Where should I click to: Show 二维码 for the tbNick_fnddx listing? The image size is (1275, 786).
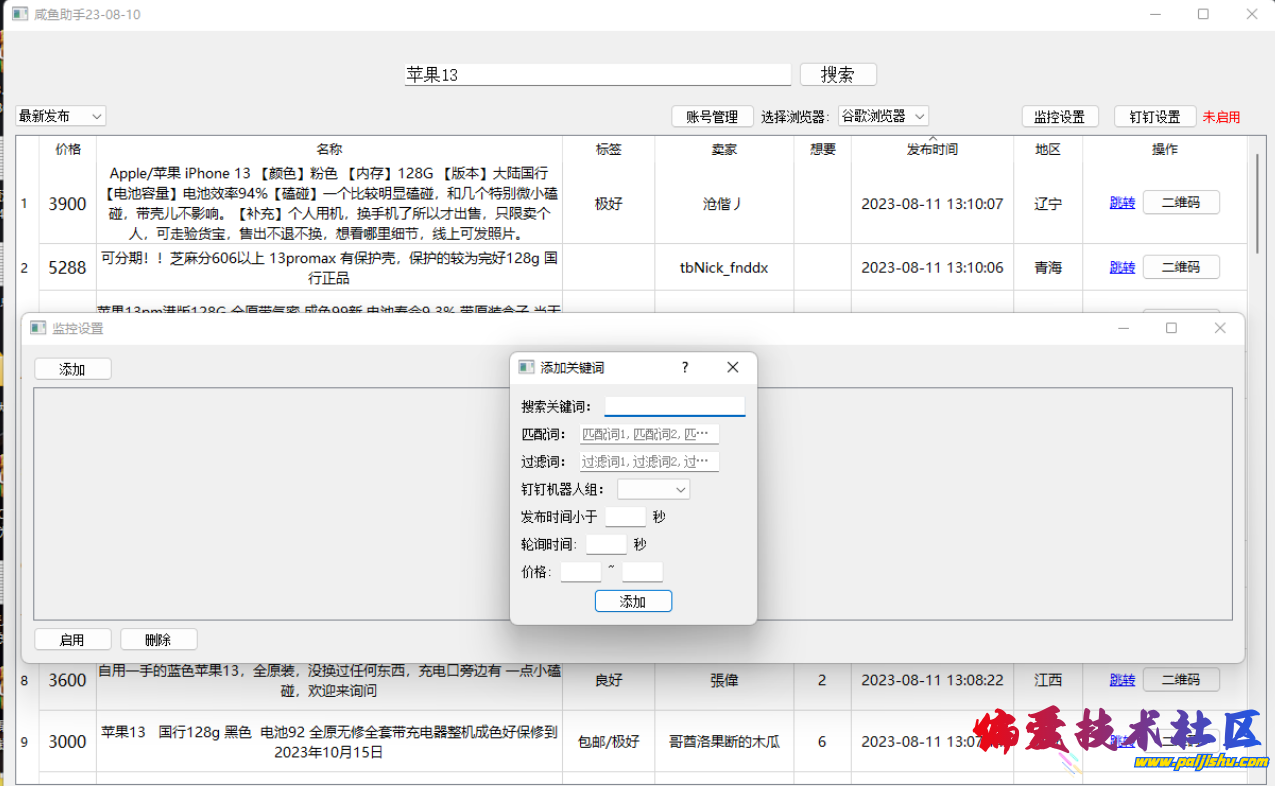point(1181,267)
